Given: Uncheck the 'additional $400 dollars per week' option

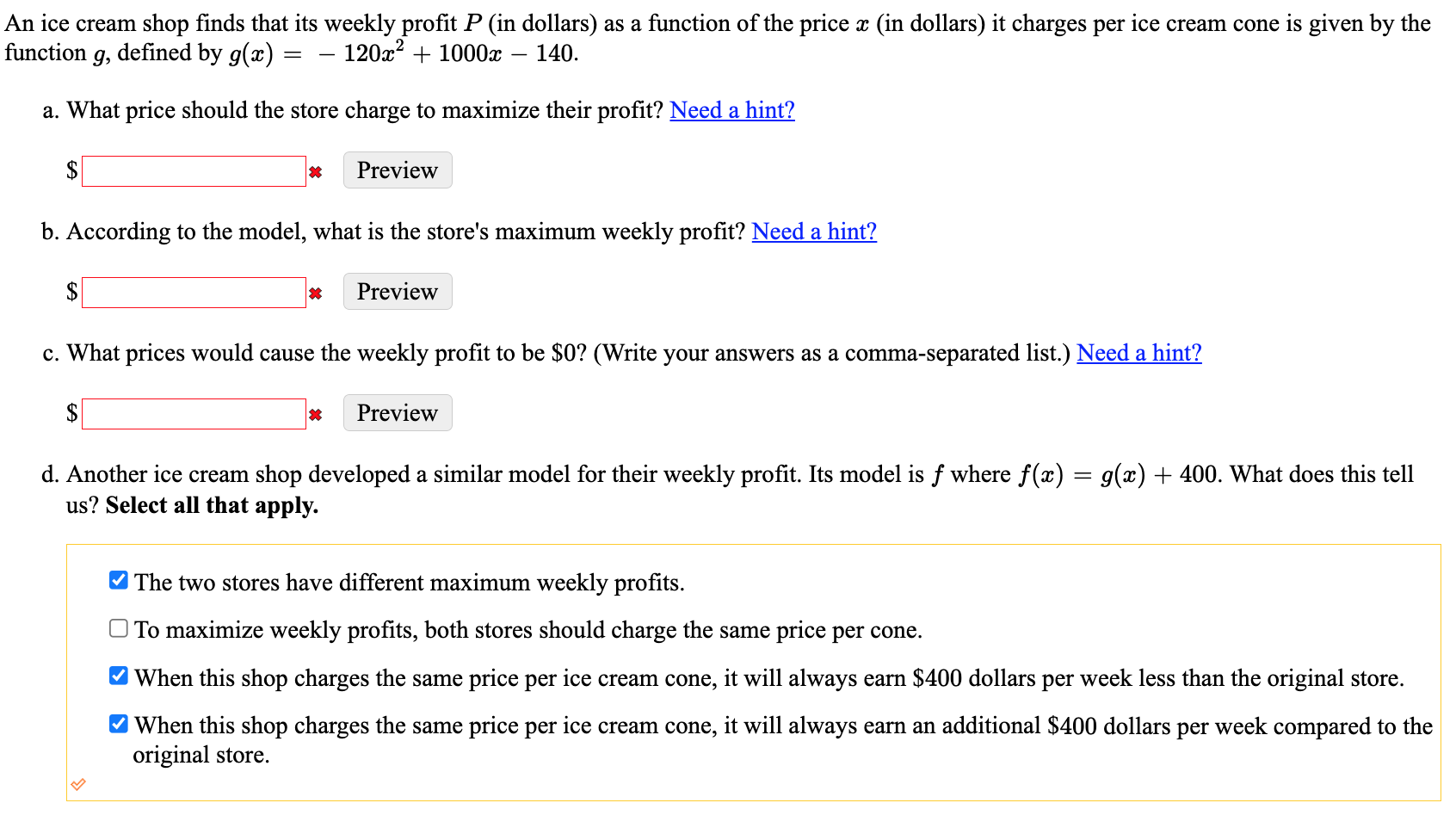Looking at the screenshot, I should click(117, 723).
